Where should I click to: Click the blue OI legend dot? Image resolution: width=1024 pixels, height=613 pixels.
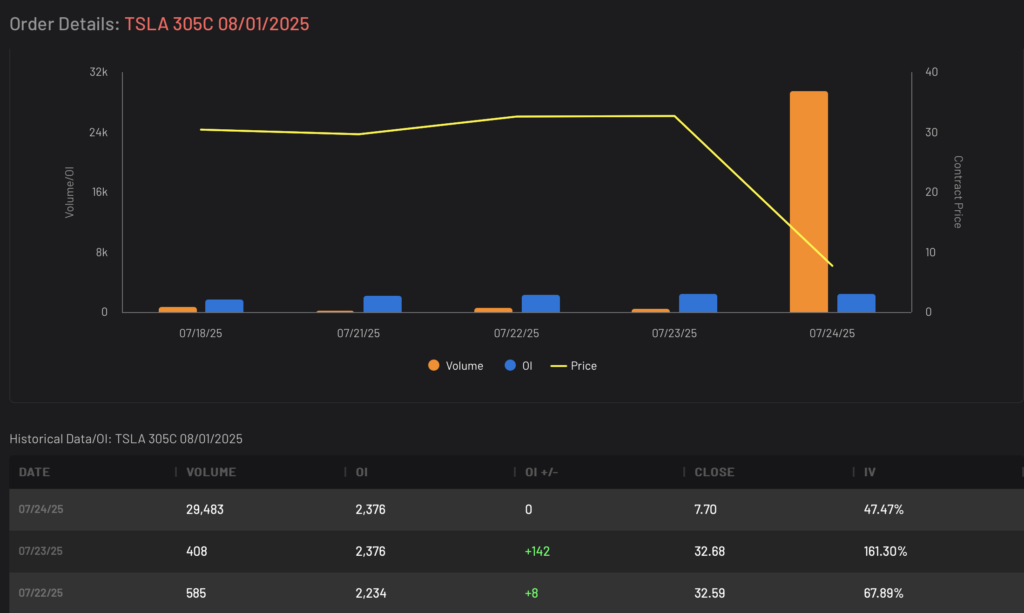coord(510,366)
